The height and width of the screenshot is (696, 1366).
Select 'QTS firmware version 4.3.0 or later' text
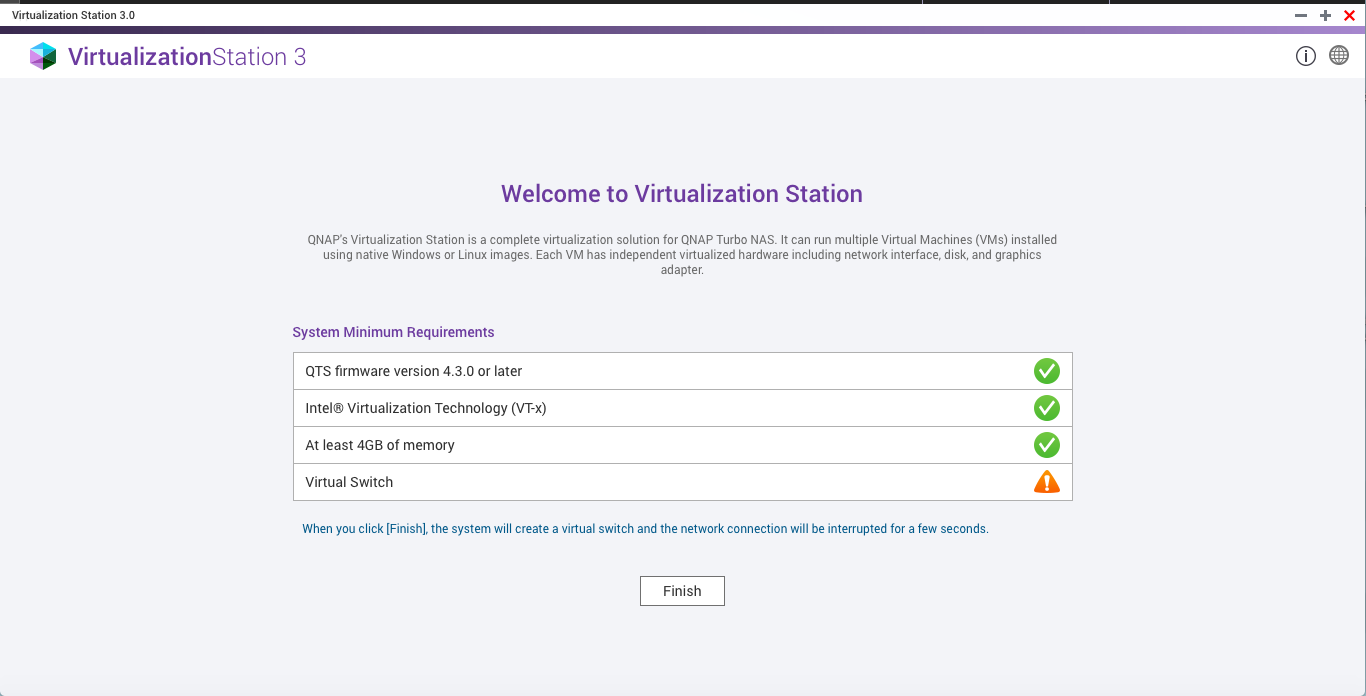pyautogui.click(x=414, y=371)
